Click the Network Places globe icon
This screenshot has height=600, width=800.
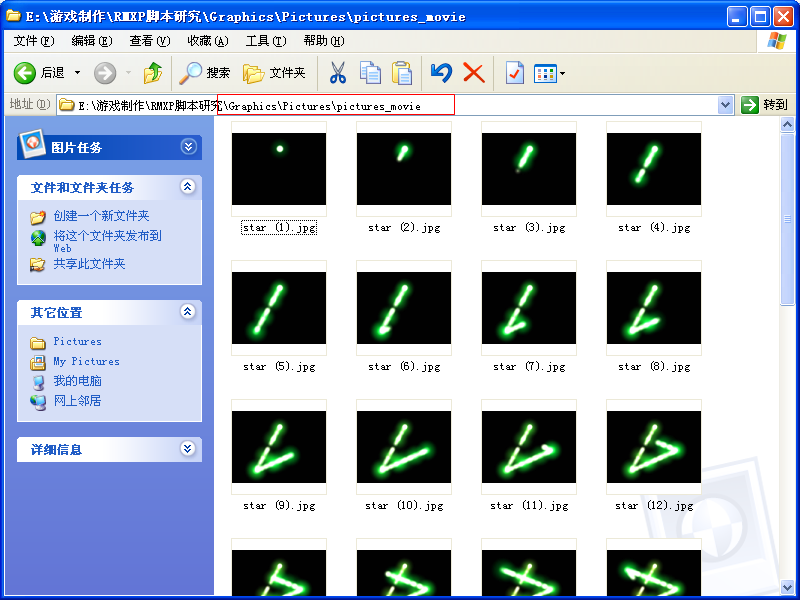coord(38,402)
